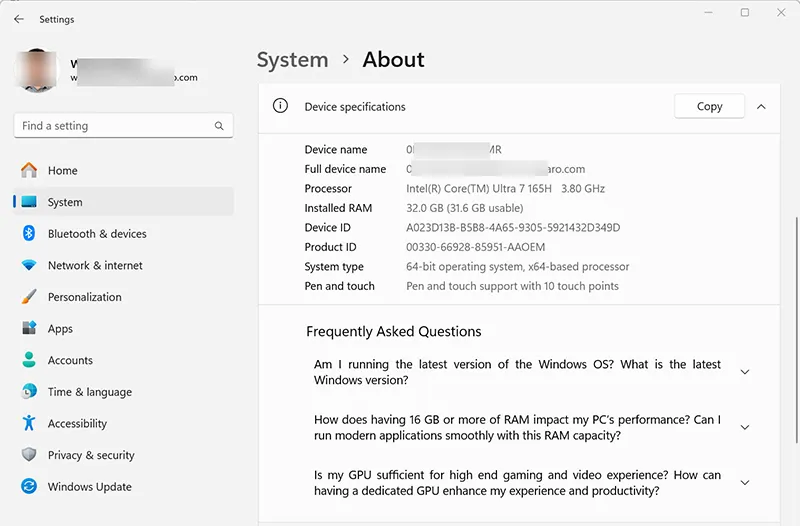The width and height of the screenshot is (800, 526).
Task: Click the System type 64-bit value
Action: coord(517,266)
